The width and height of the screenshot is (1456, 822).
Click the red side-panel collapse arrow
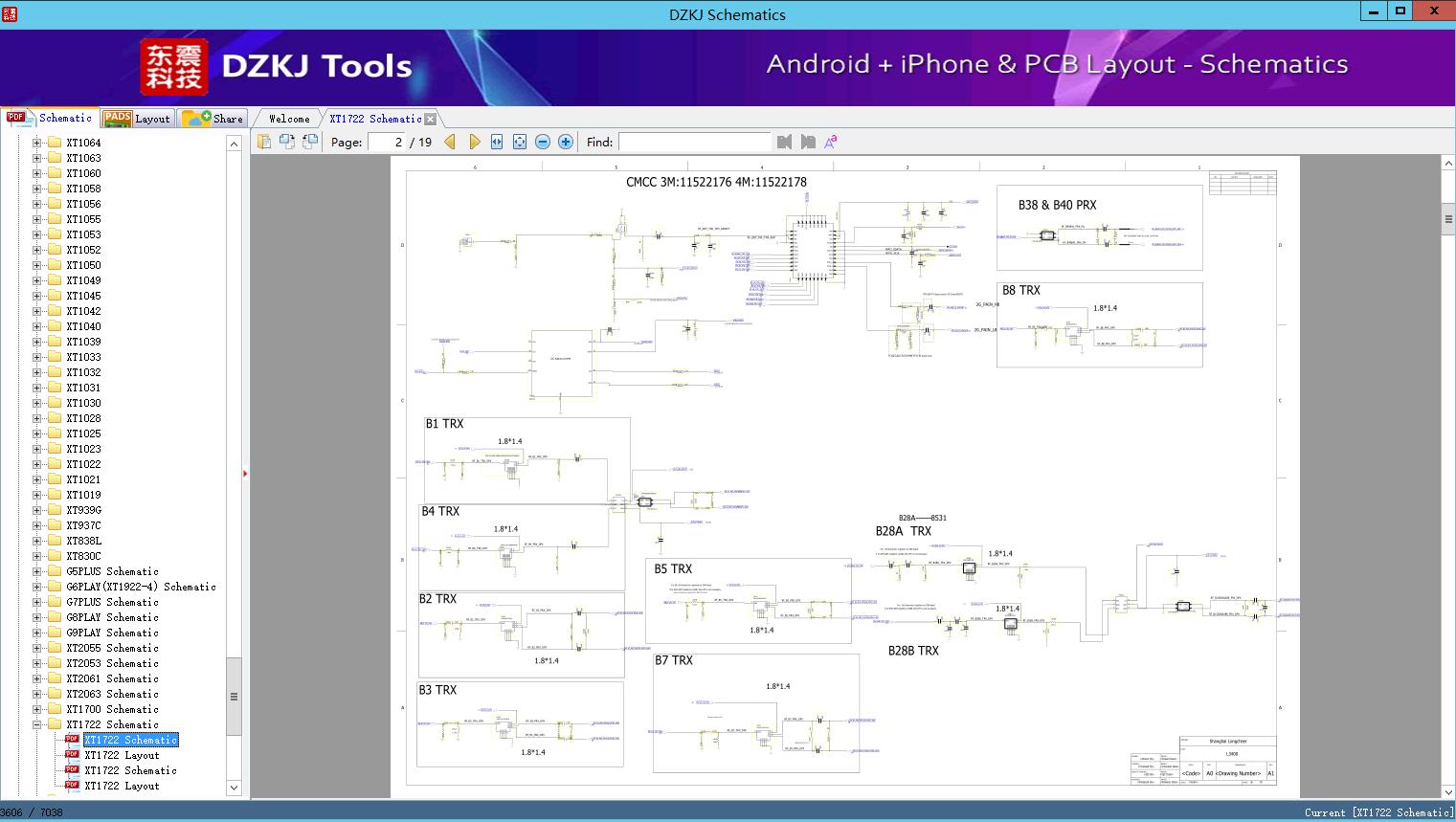[x=245, y=473]
